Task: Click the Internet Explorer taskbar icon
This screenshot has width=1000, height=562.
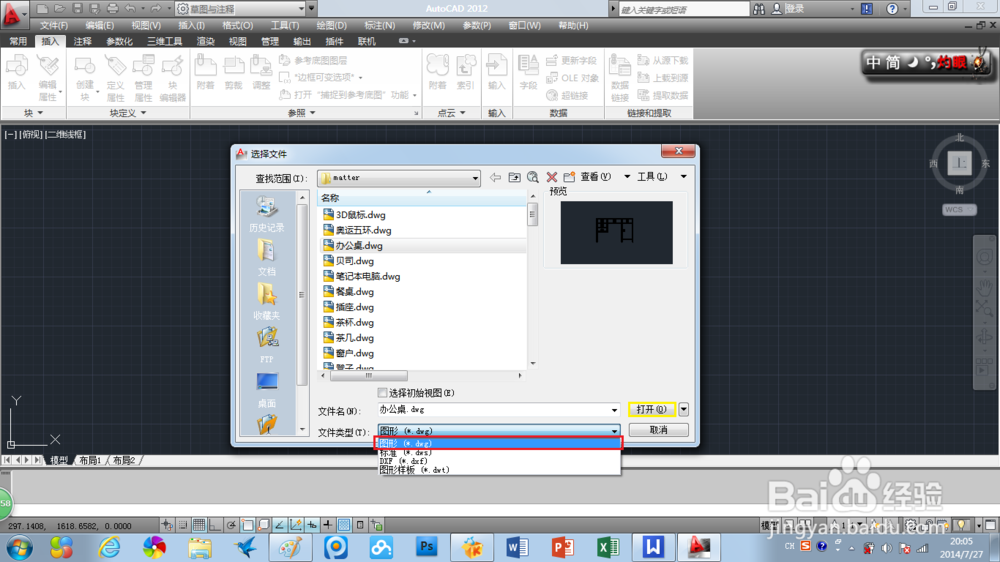Action: pyautogui.click(x=109, y=547)
